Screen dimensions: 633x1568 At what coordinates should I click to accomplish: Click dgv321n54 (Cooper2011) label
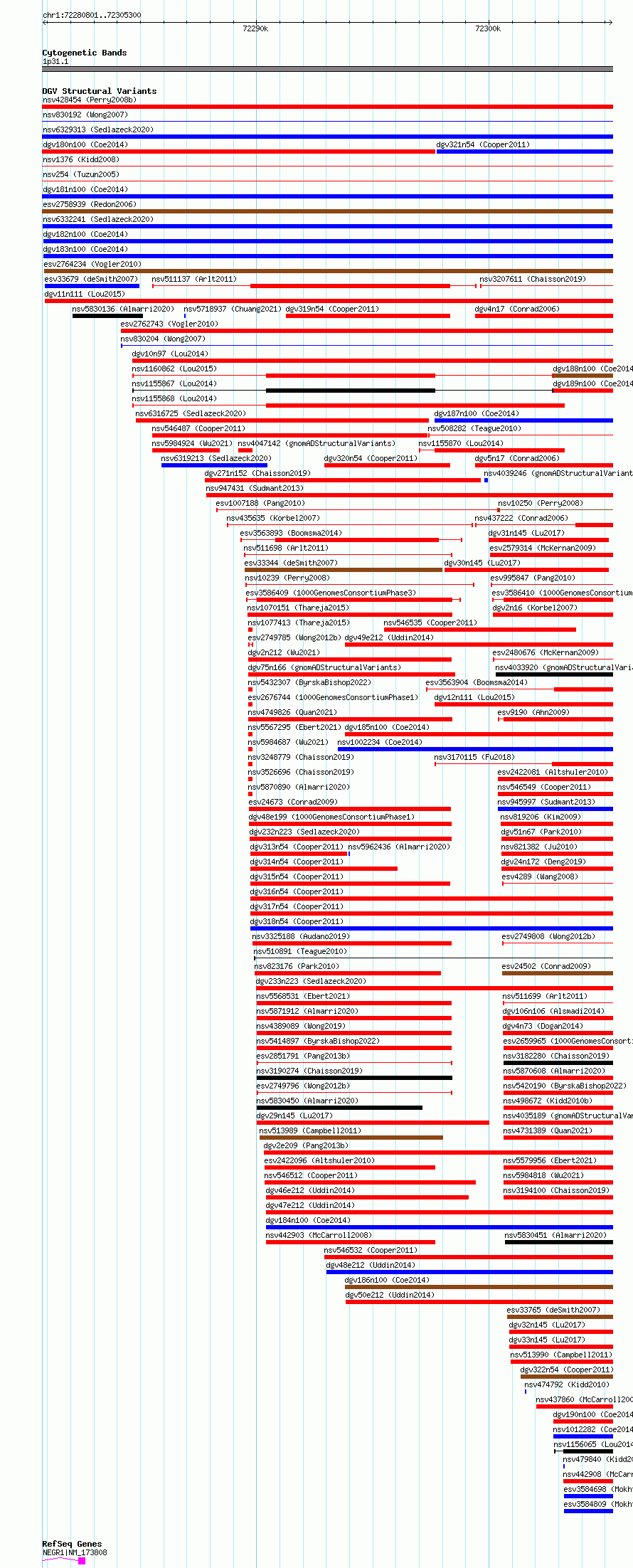483,145
